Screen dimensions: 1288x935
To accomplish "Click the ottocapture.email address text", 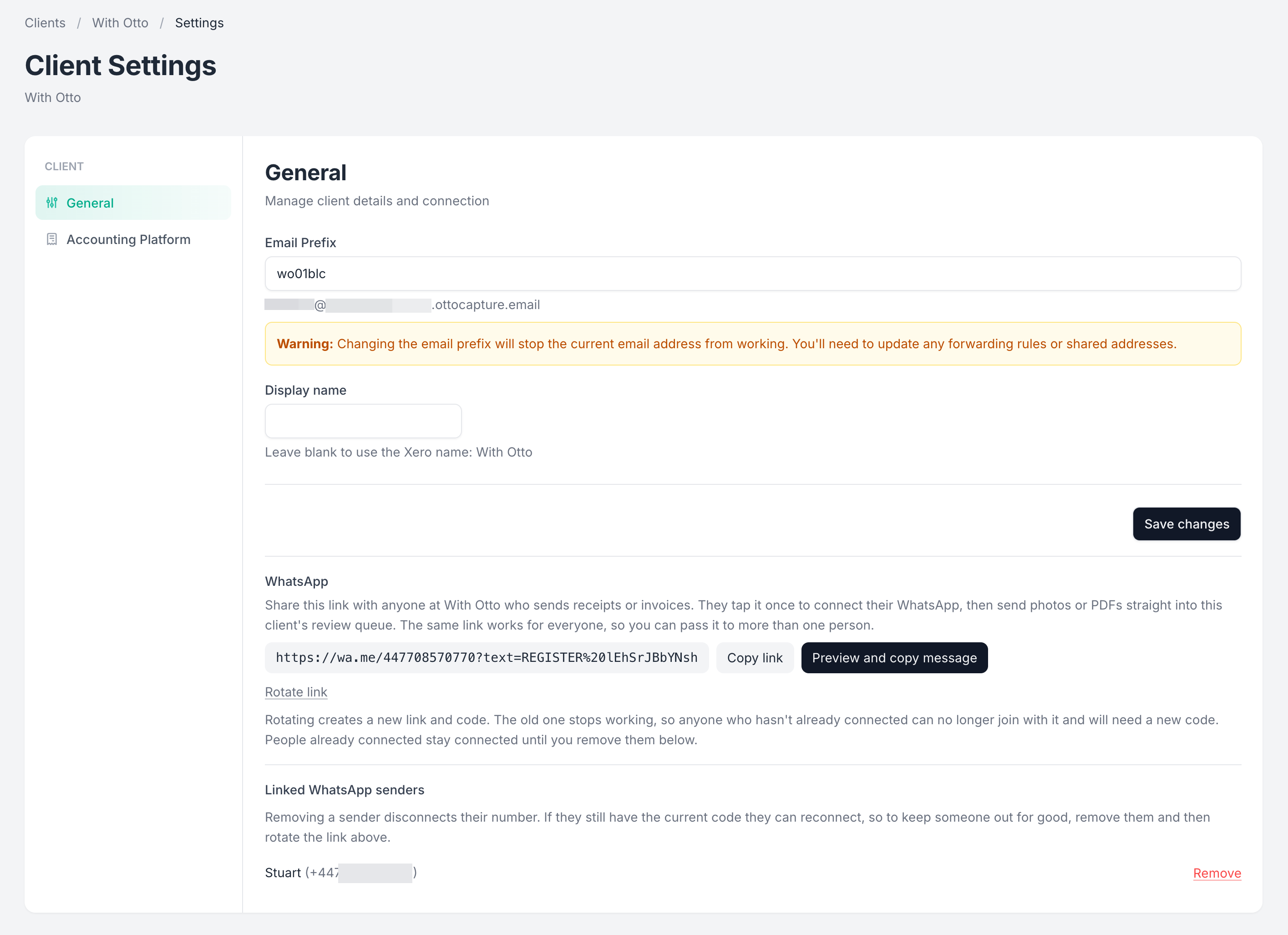I will (x=402, y=305).
